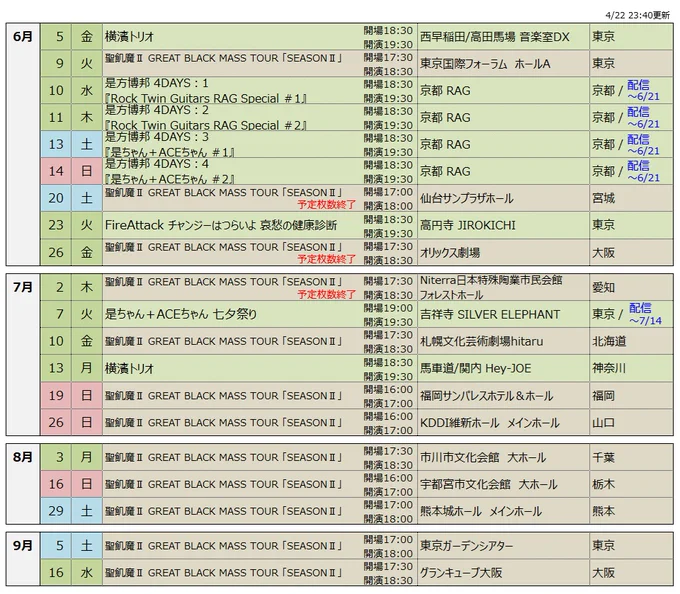The image size is (680, 594).
Task: Click Rock Twin Guitars RAG Special #1 title
Action: click(x=206, y=98)
